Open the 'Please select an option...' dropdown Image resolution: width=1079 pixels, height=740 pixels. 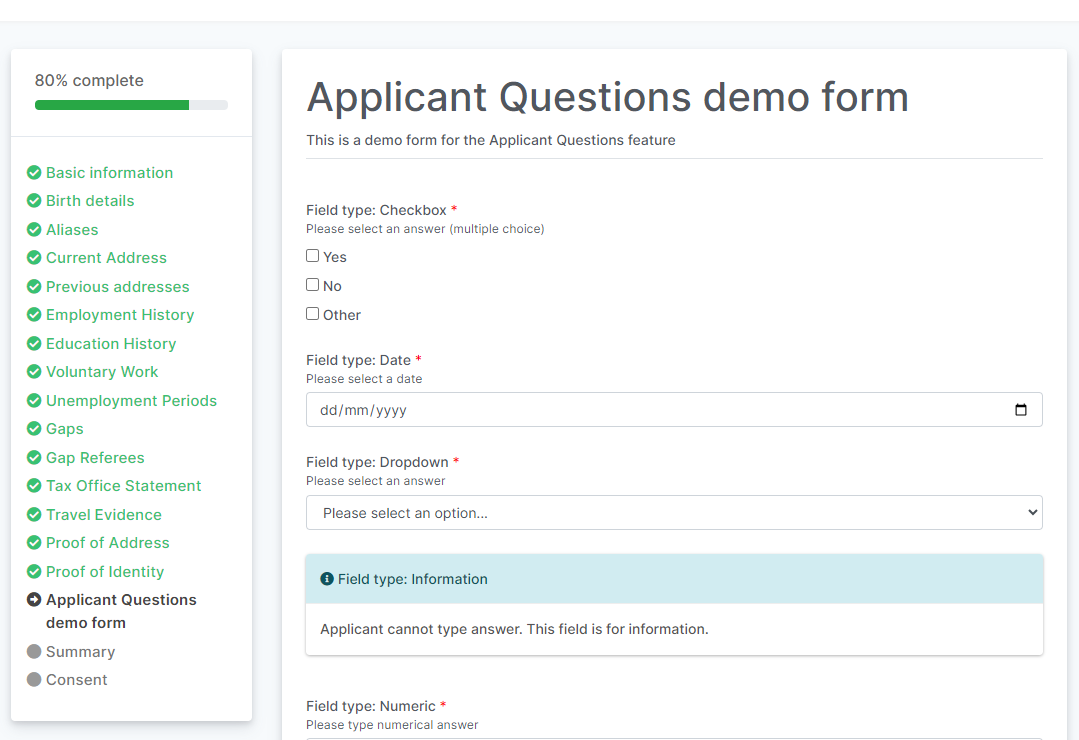tap(674, 513)
